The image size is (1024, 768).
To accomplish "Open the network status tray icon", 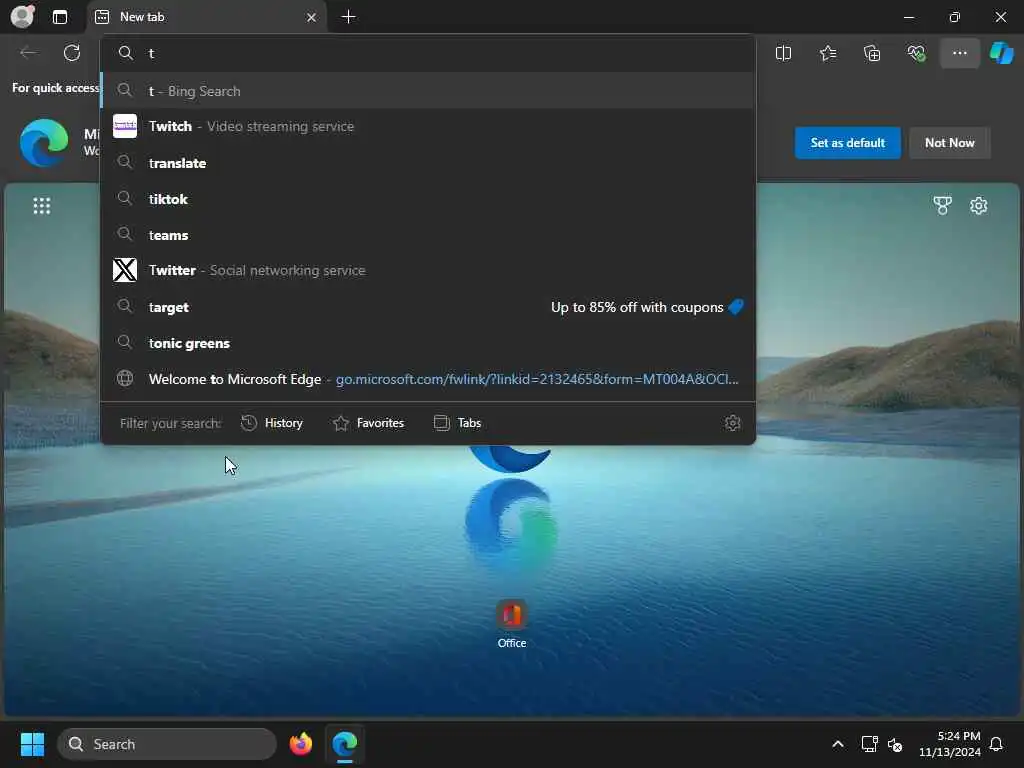I will pos(869,744).
